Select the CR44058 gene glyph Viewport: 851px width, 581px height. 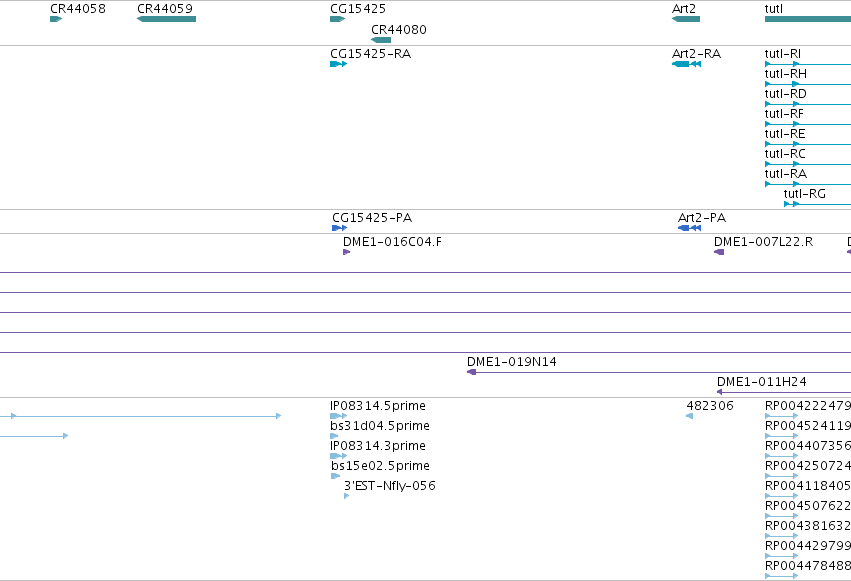tap(56, 19)
